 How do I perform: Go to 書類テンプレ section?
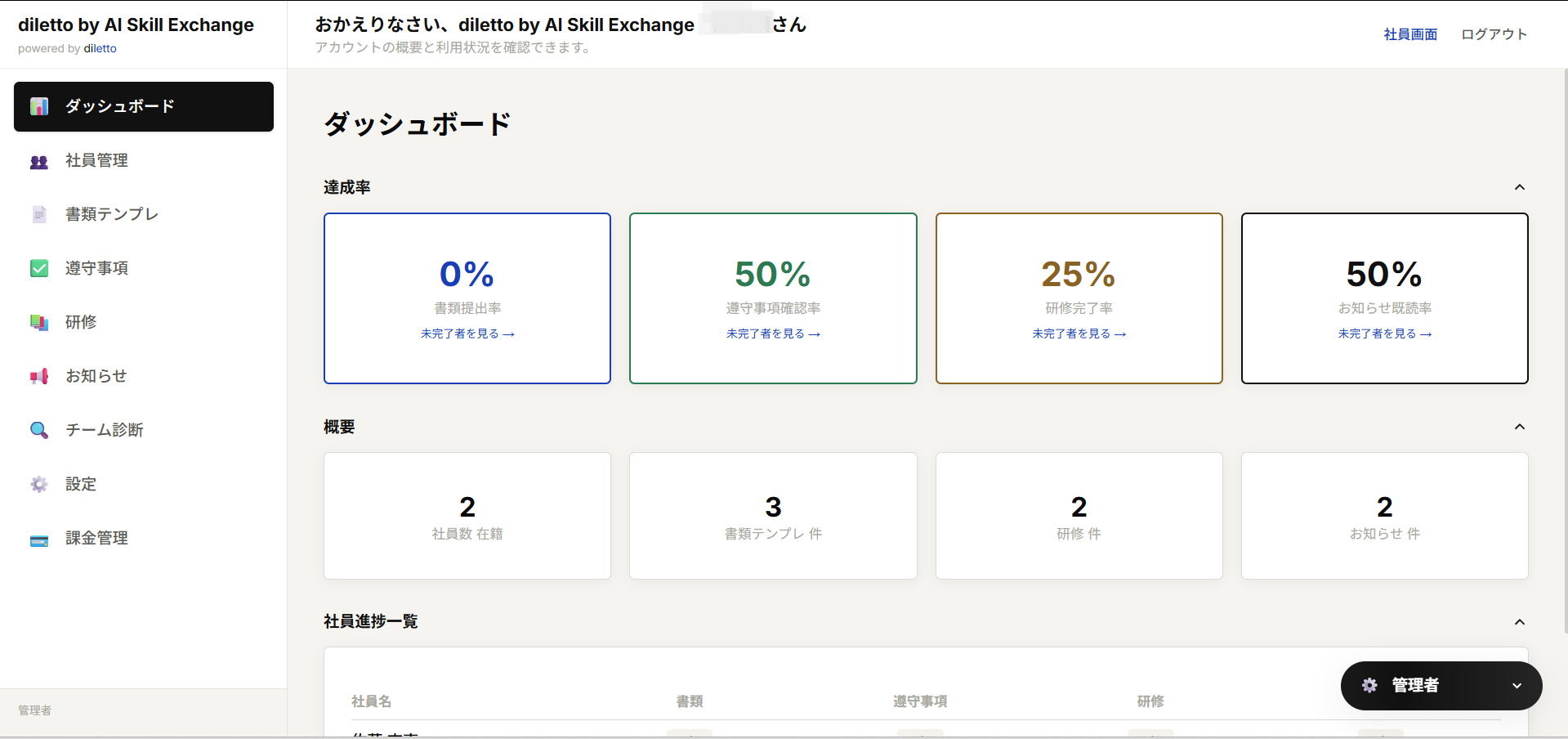click(144, 214)
